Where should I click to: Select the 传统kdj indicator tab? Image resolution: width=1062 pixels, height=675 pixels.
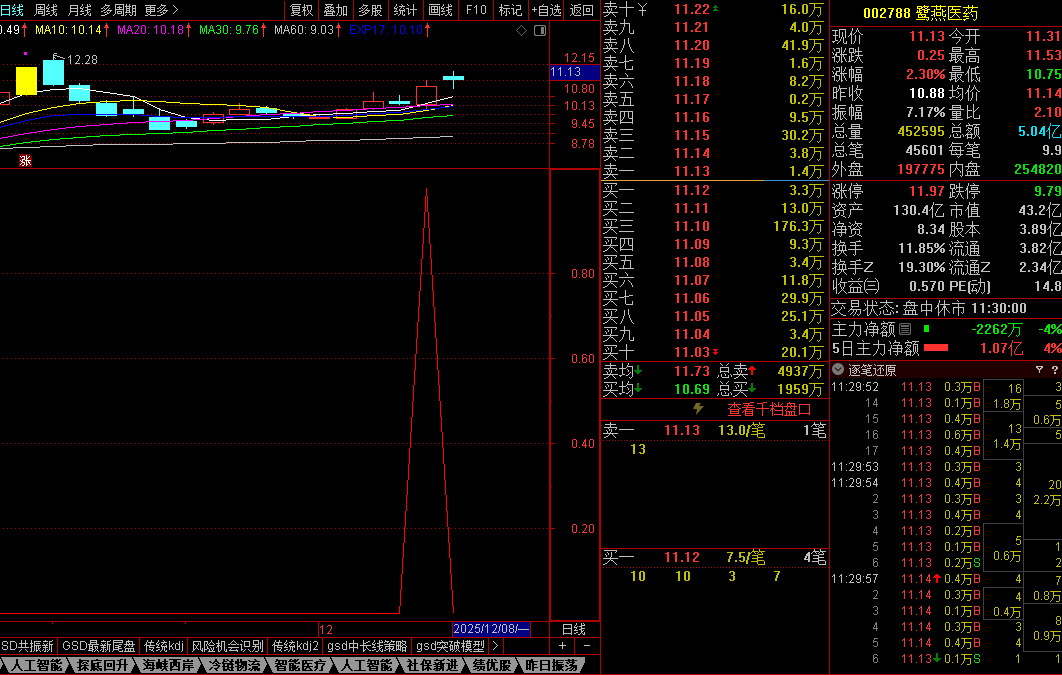163,646
